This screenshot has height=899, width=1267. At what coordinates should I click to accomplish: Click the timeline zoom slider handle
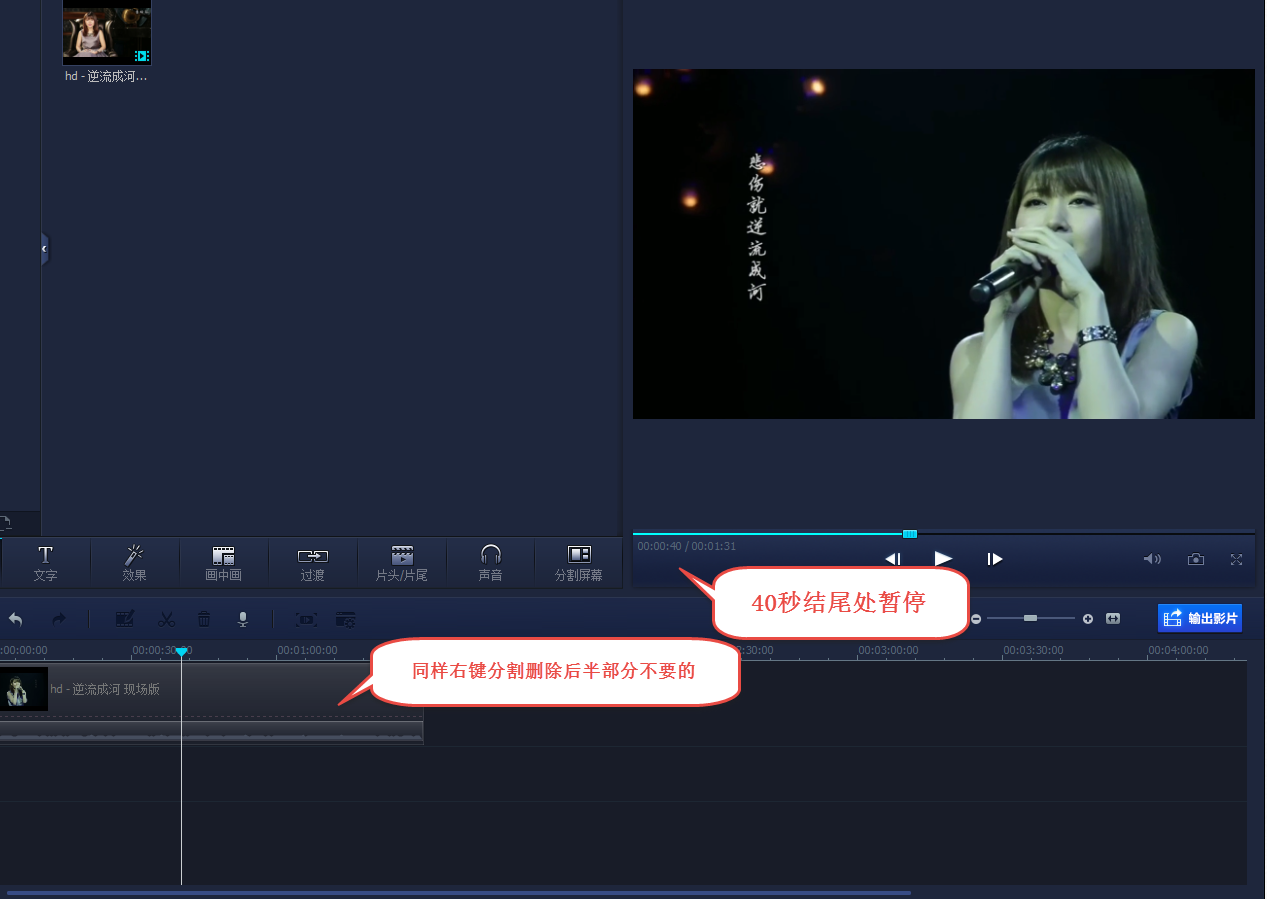(1030, 619)
